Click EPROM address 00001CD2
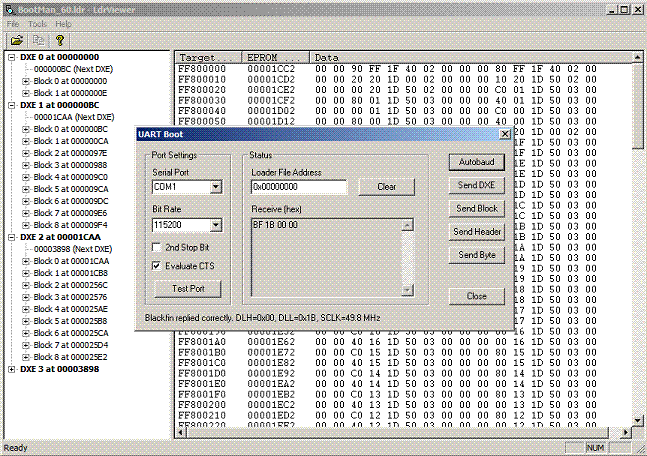Screen dimensions: 647x456 click(x=271, y=79)
